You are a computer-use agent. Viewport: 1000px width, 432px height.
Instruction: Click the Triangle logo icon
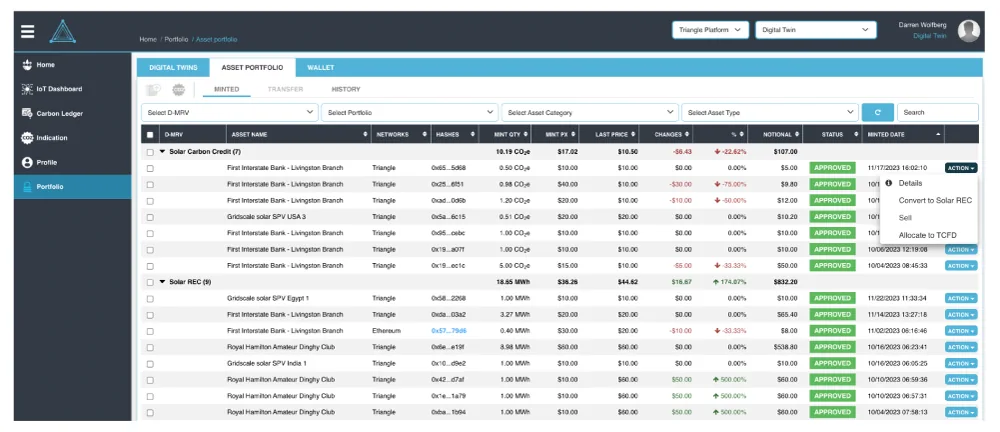click(62, 31)
